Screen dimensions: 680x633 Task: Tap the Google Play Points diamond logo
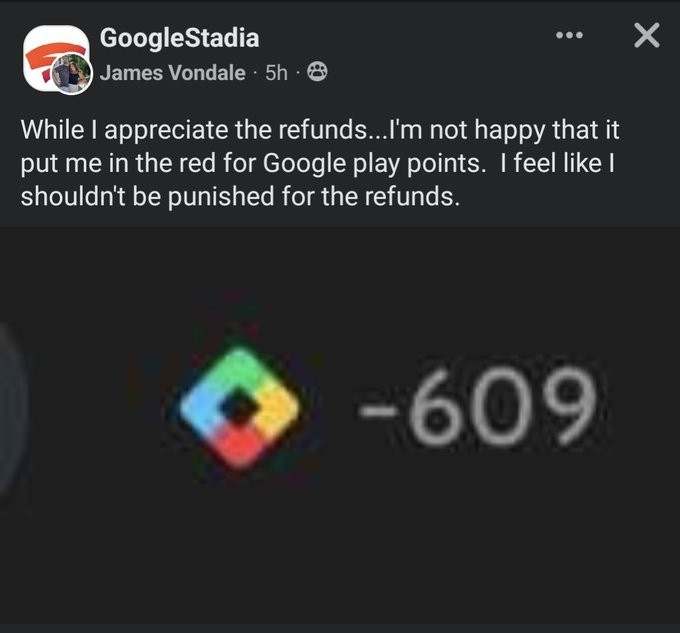239,408
